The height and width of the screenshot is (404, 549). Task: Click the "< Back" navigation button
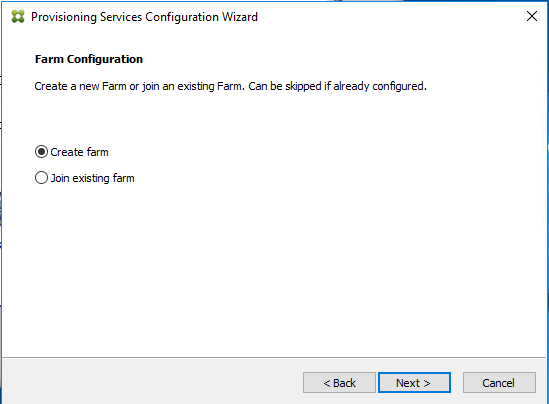[x=339, y=383]
